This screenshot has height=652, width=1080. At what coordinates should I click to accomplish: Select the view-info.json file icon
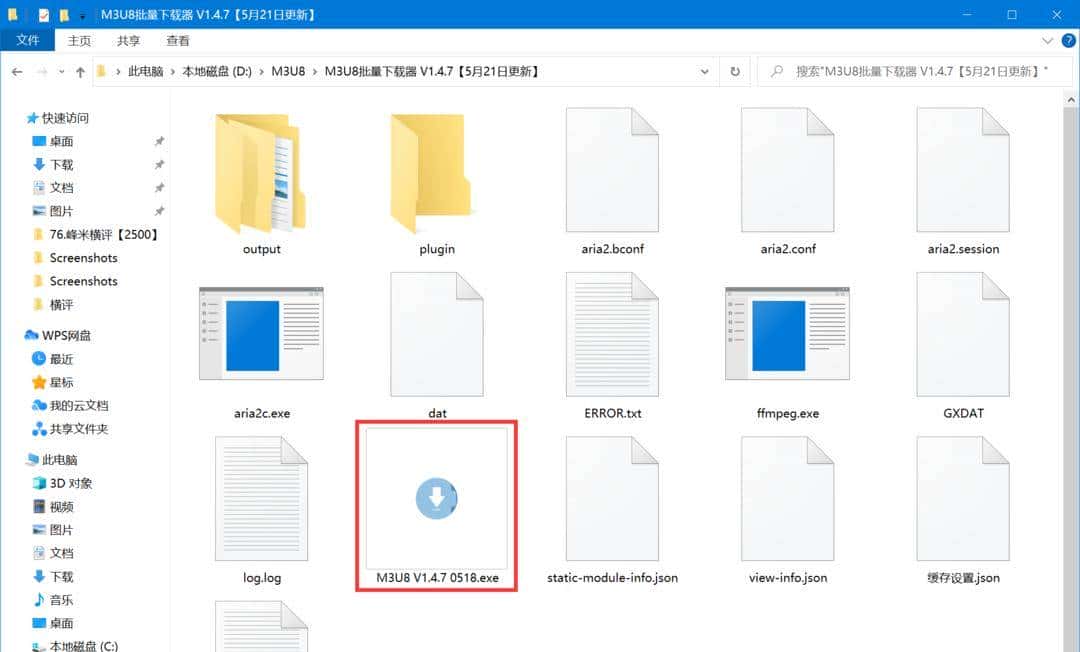[x=787, y=499]
